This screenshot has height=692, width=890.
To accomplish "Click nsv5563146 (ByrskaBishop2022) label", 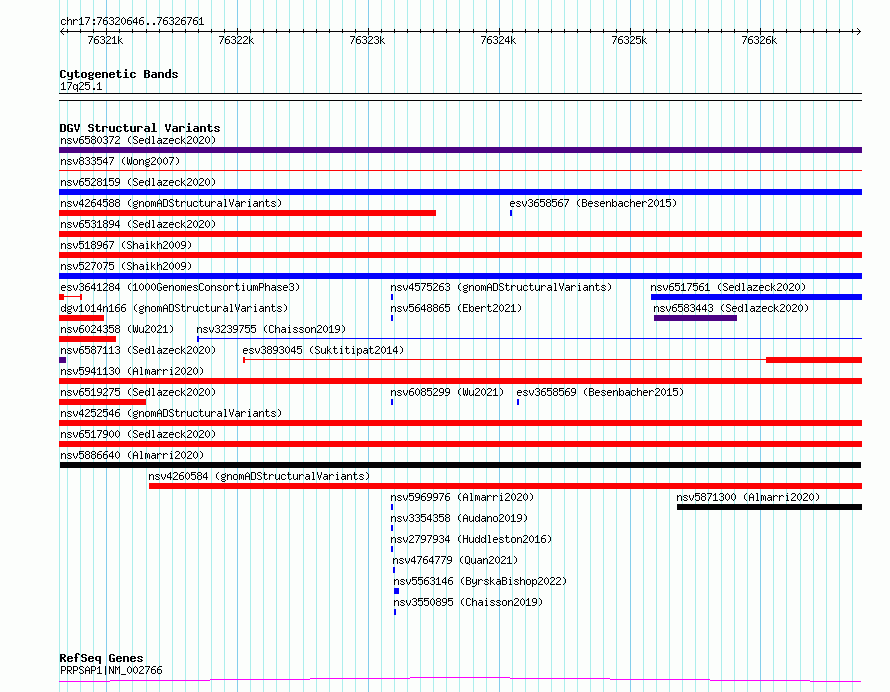I will click(x=480, y=581).
